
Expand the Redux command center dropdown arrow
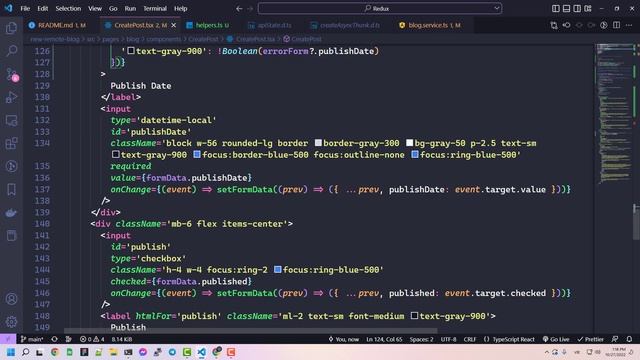(497, 8)
